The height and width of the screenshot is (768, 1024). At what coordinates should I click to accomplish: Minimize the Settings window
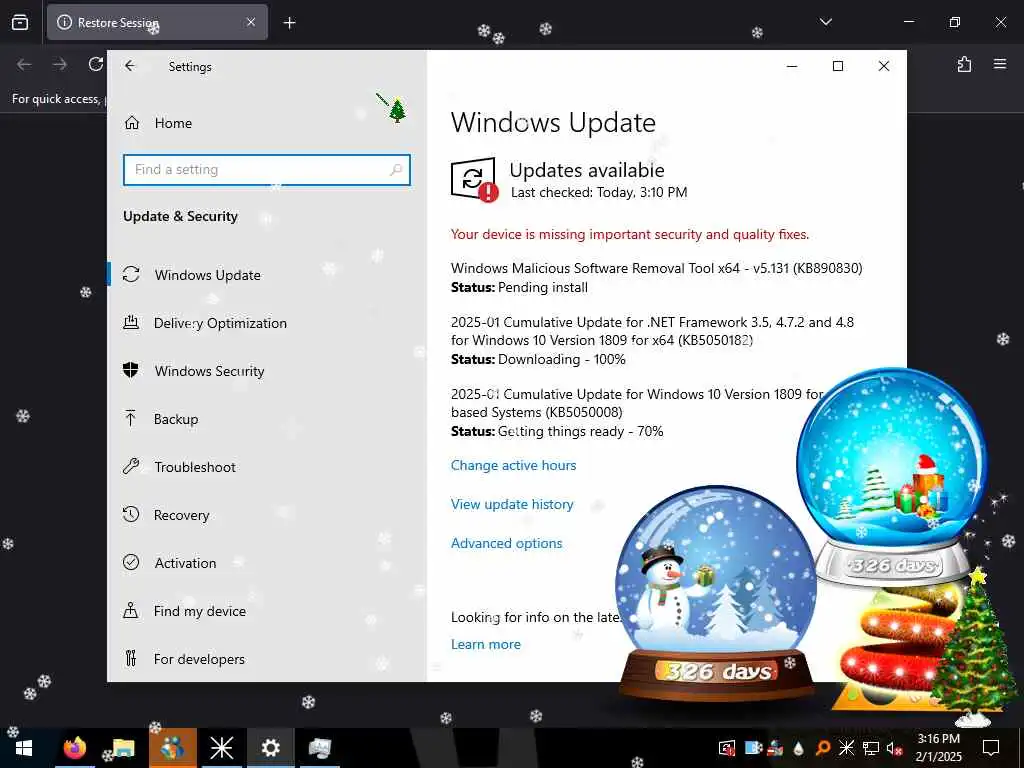[792, 66]
